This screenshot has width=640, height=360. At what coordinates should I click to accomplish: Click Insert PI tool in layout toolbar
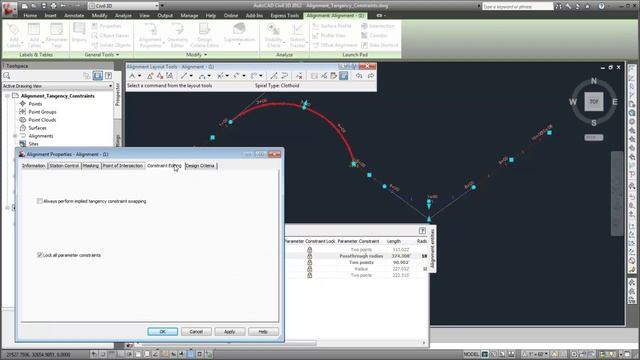tap(150, 76)
